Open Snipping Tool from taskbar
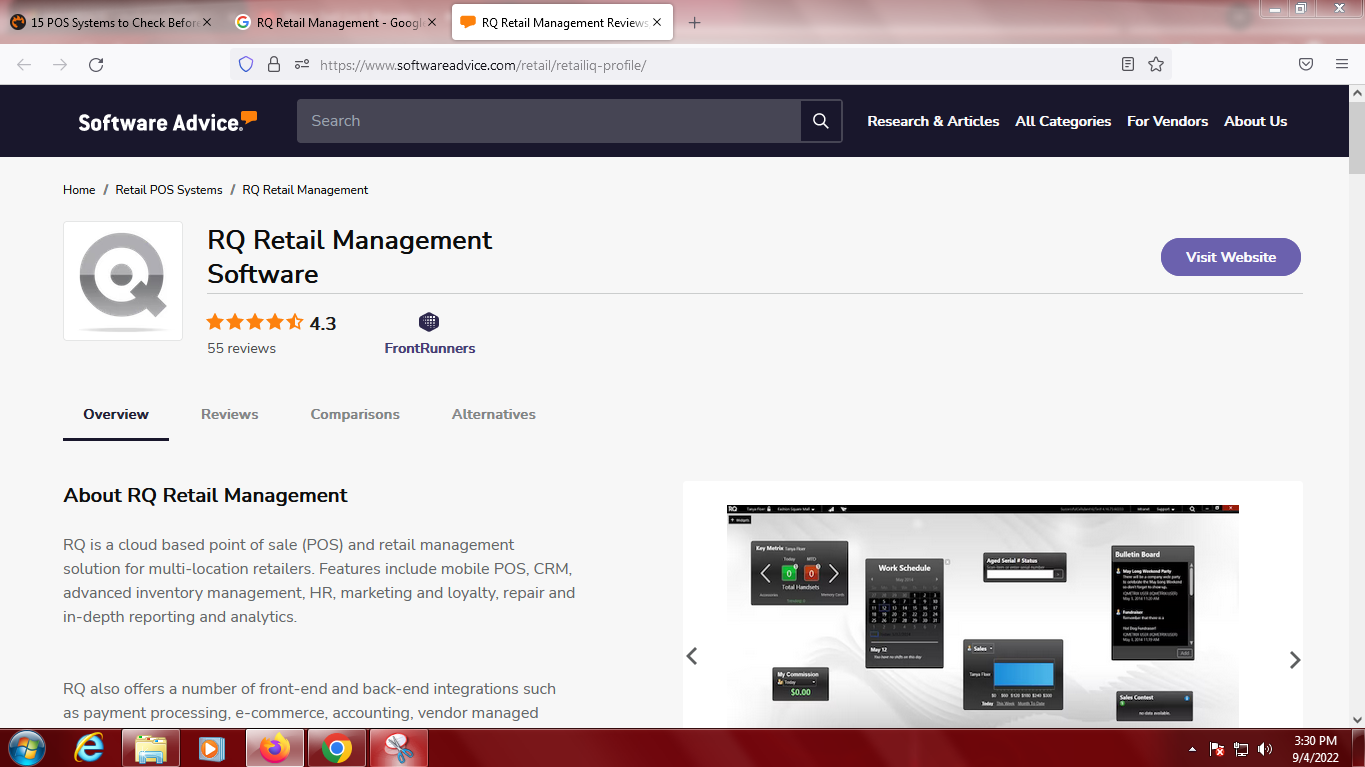 (398, 748)
